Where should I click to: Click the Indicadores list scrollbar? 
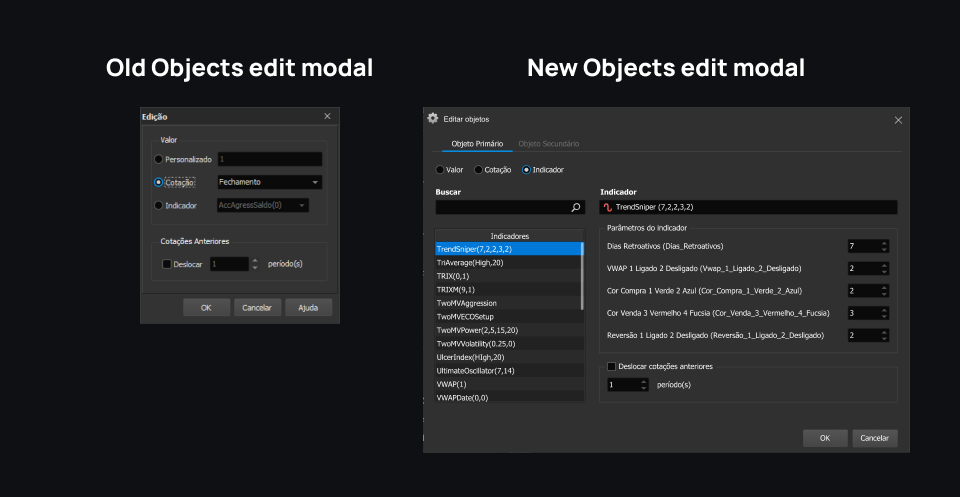582,276
